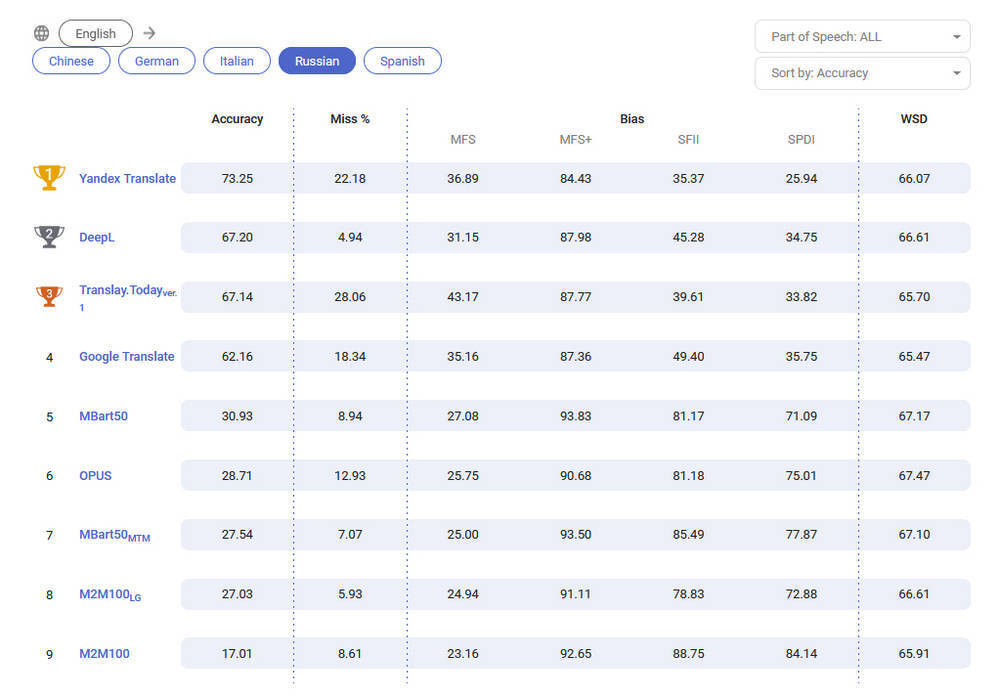Image resolution: width=1000 pixels, height=699 pixels.
Task: Choose the Italian language tab
Action: tap(237, 61)
